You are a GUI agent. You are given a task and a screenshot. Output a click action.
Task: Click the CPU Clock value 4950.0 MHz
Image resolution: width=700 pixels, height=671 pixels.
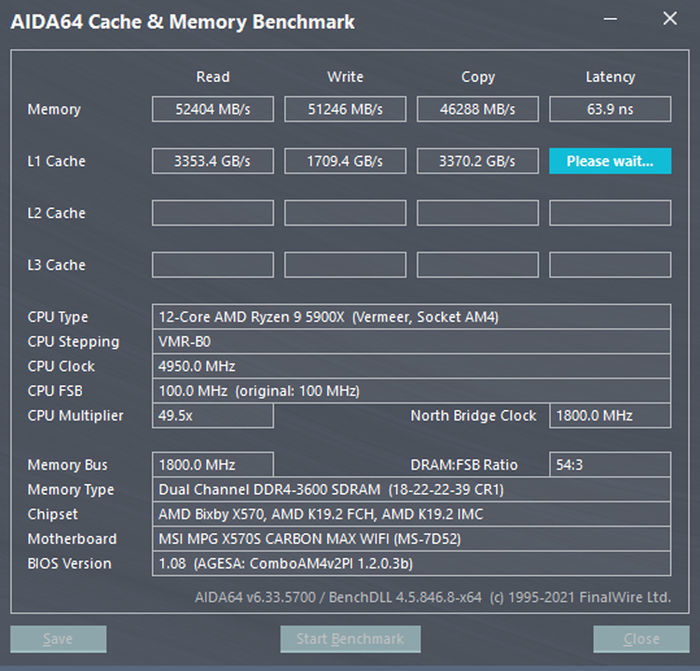(x=411, y=366)
